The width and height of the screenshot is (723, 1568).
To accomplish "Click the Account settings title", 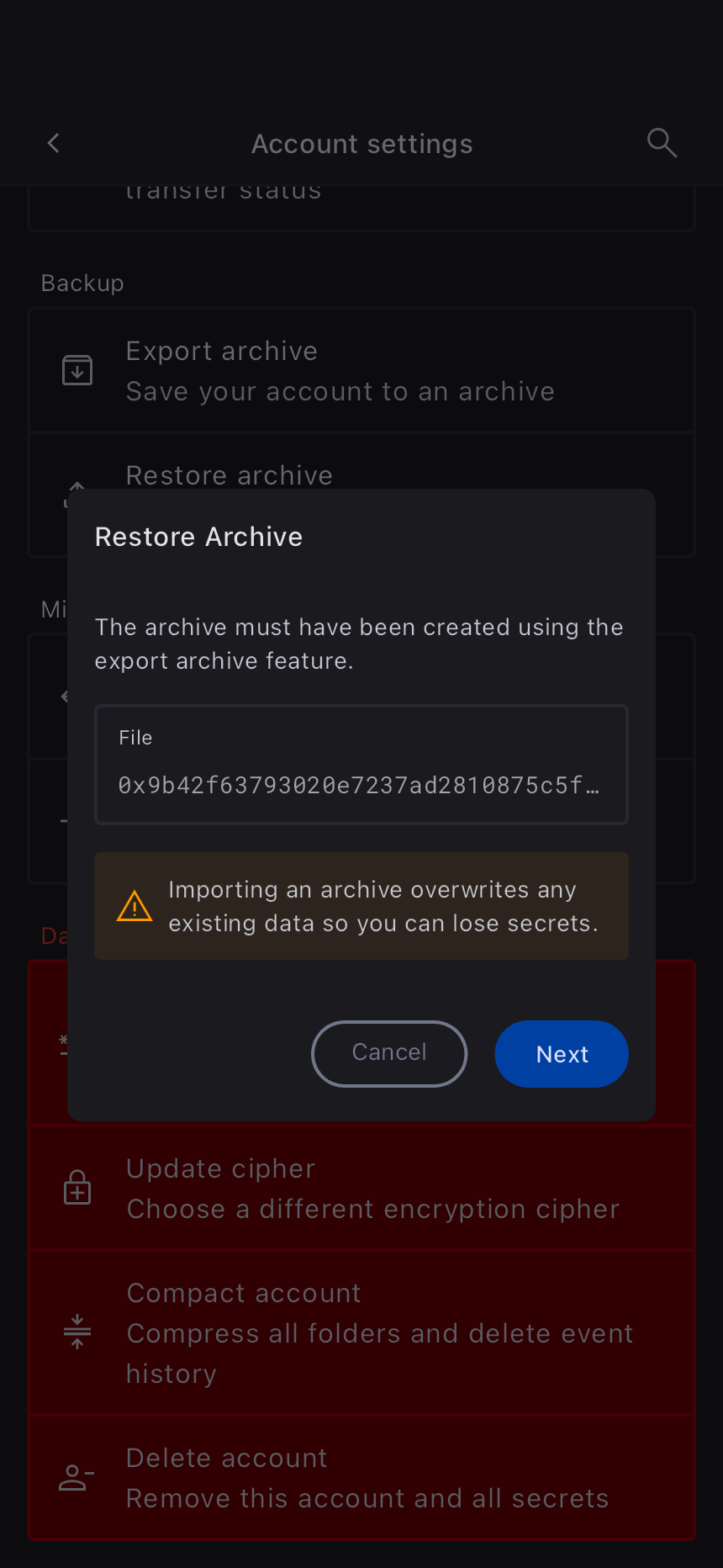I will pos(362,144).
